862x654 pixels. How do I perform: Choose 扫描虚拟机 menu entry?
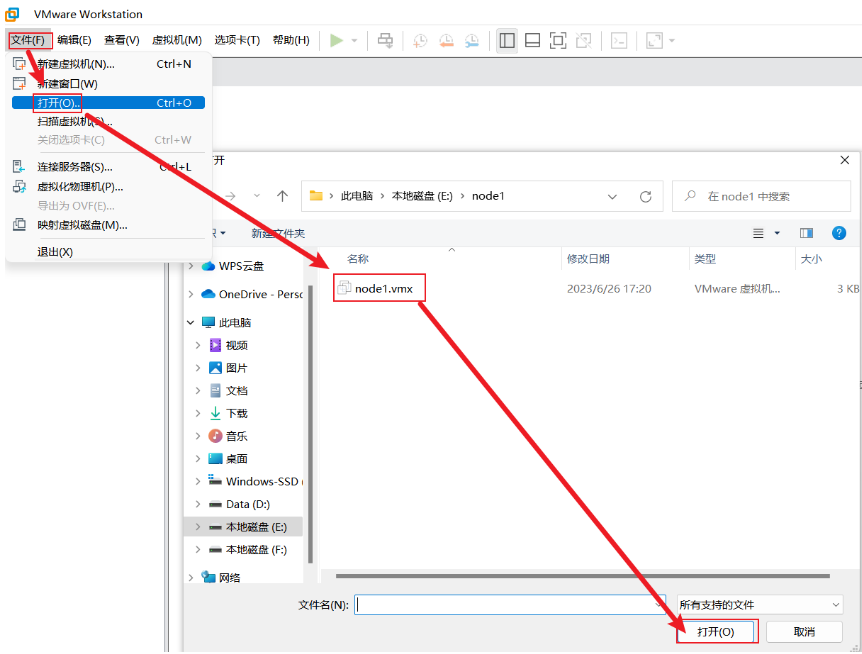coord(108,121)
